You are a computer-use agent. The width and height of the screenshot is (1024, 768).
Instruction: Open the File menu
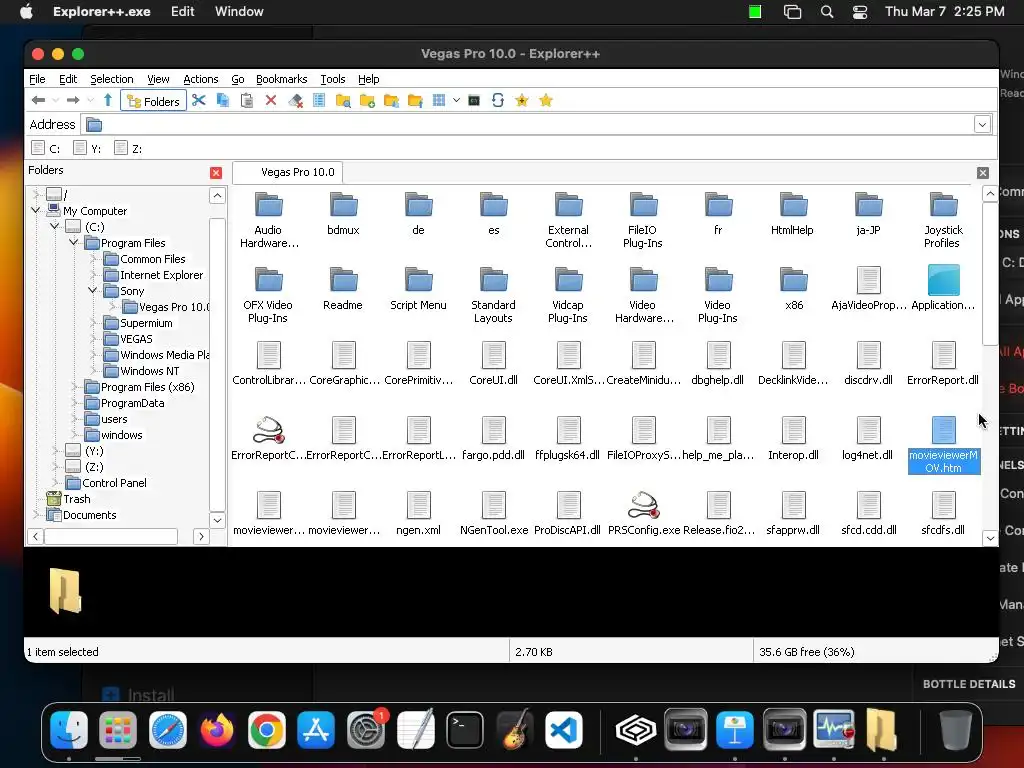[37, 79]
